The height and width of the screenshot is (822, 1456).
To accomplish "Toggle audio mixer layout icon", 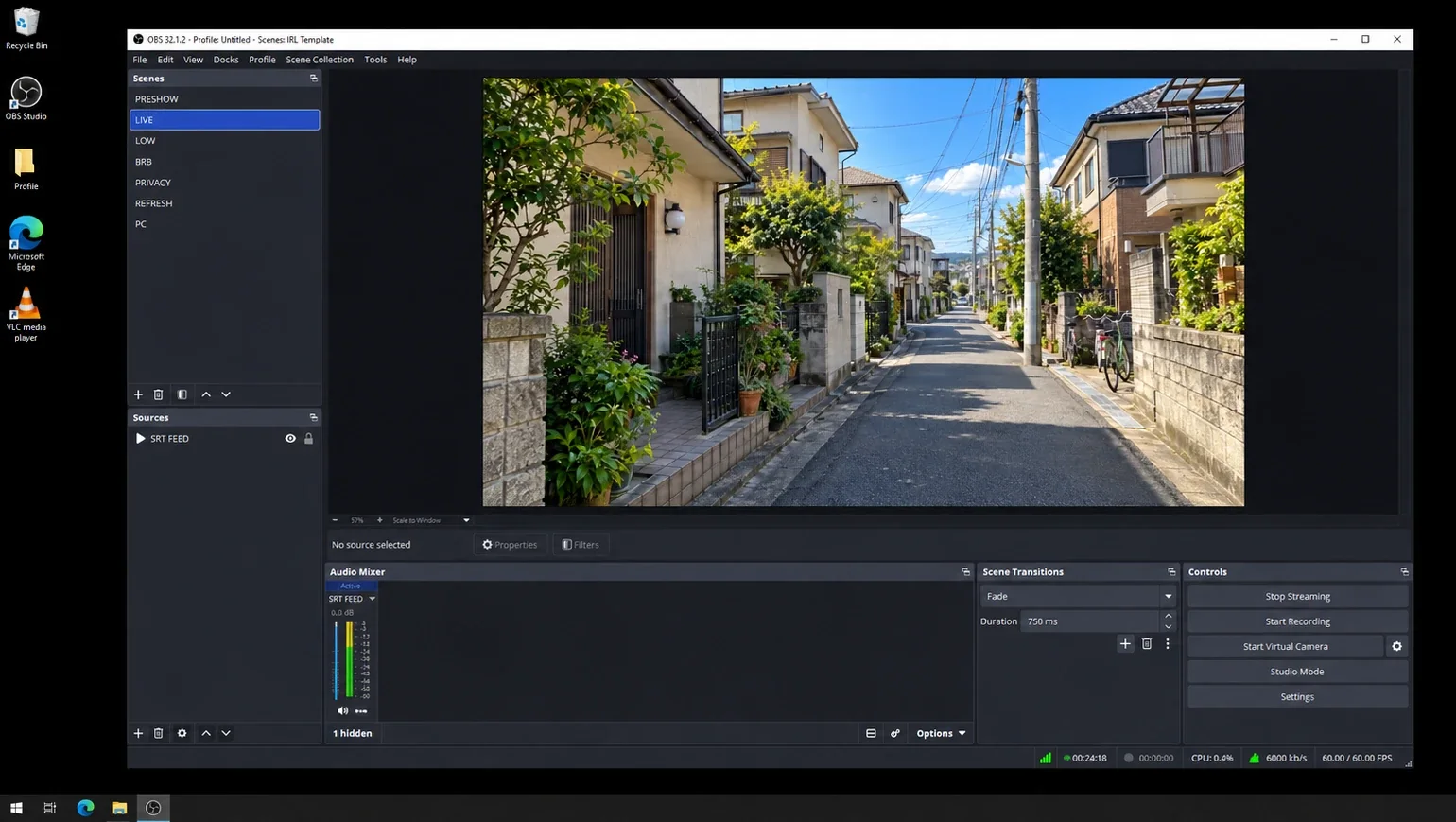I will click(x=871, y=734).
